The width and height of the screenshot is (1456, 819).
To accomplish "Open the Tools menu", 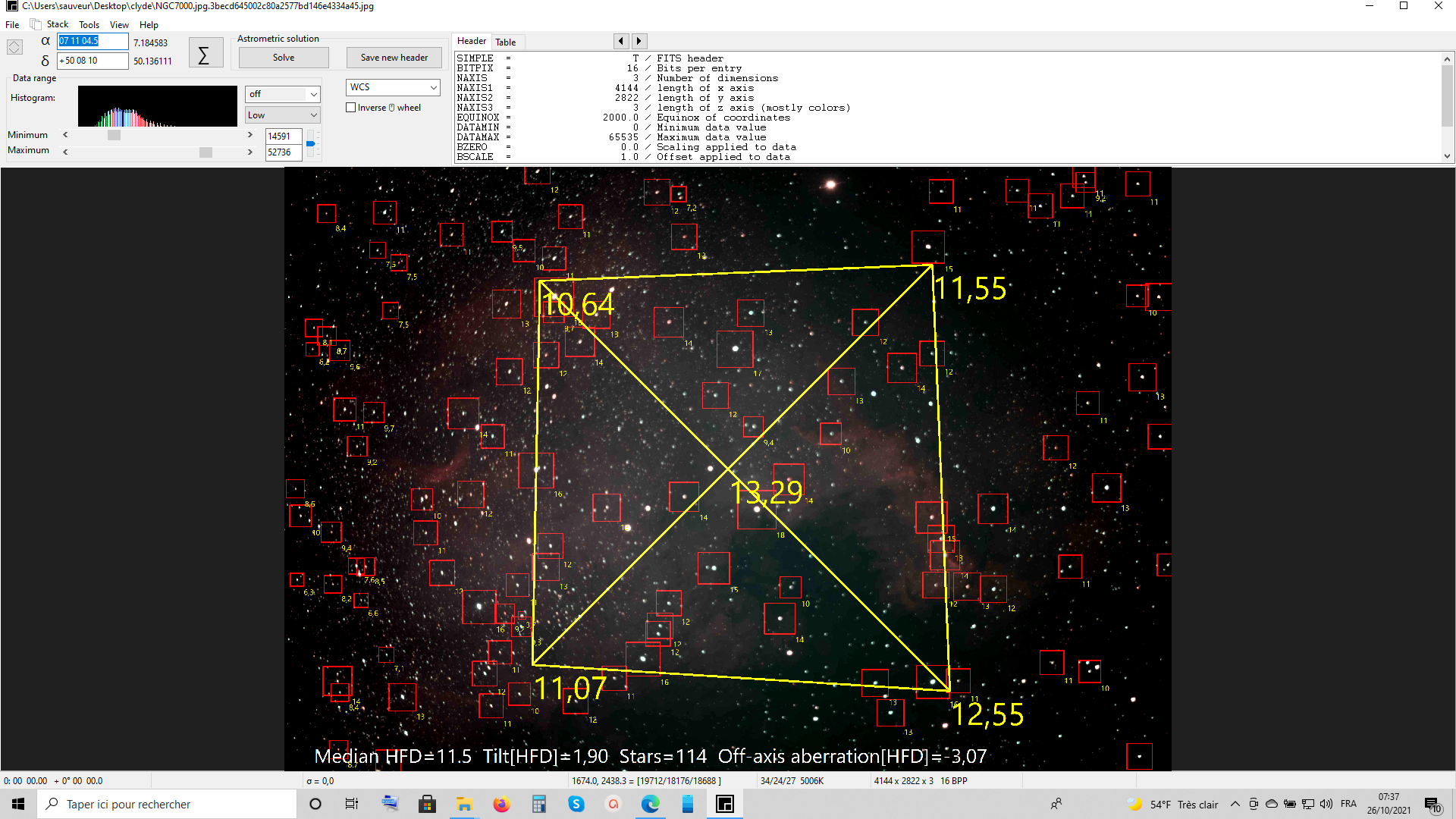I will 89,24.
